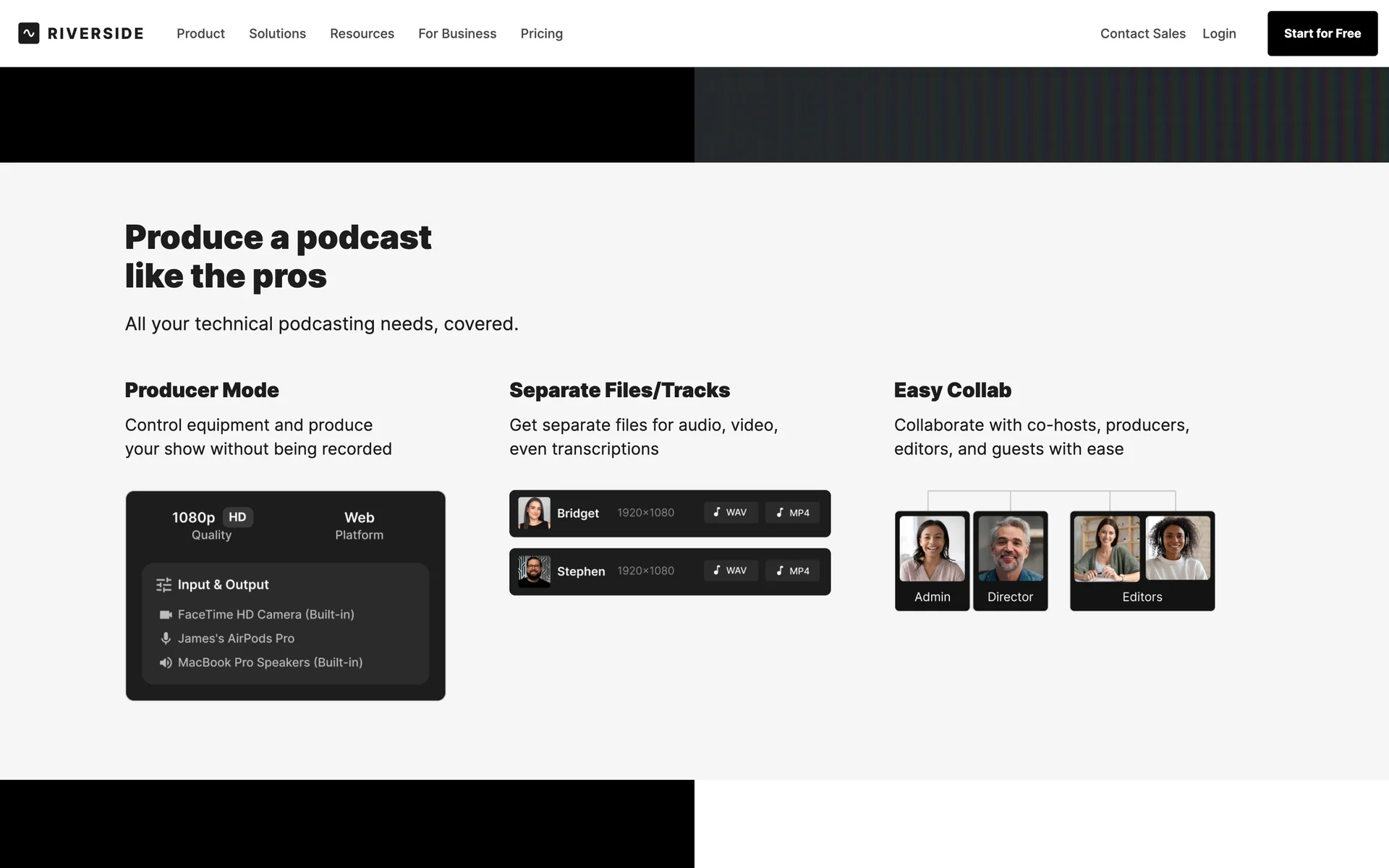Expand the Resources navigation menu

pyautogui.click(x=362, y=33)
